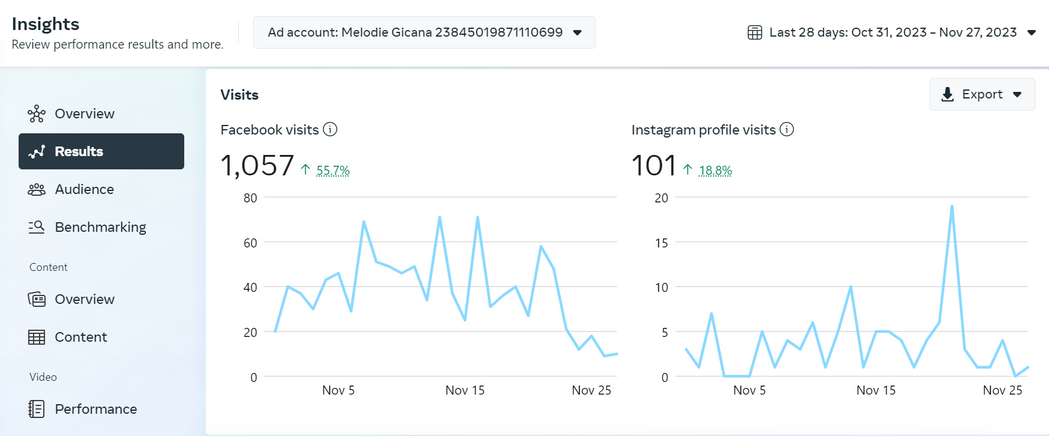Click the Video Performance report icon
Image resolution: width=1049 pixels, height=436 pixels.
(36, 409)
